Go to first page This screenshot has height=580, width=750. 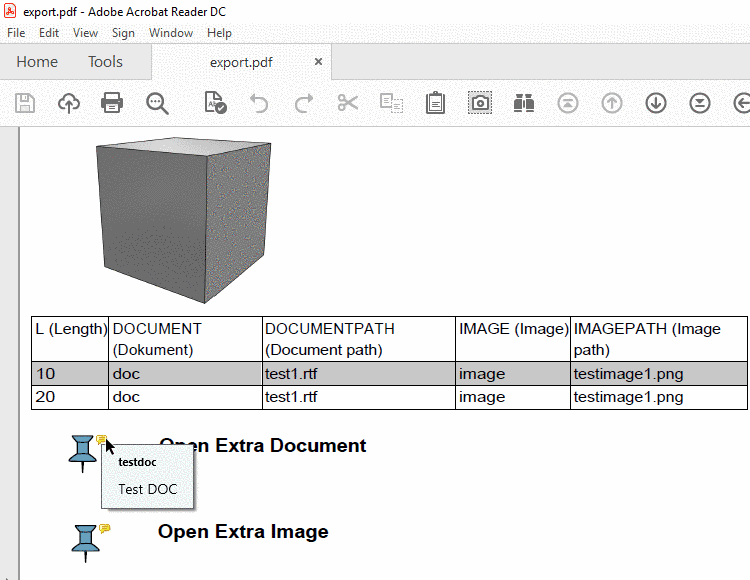coord(568,103)
